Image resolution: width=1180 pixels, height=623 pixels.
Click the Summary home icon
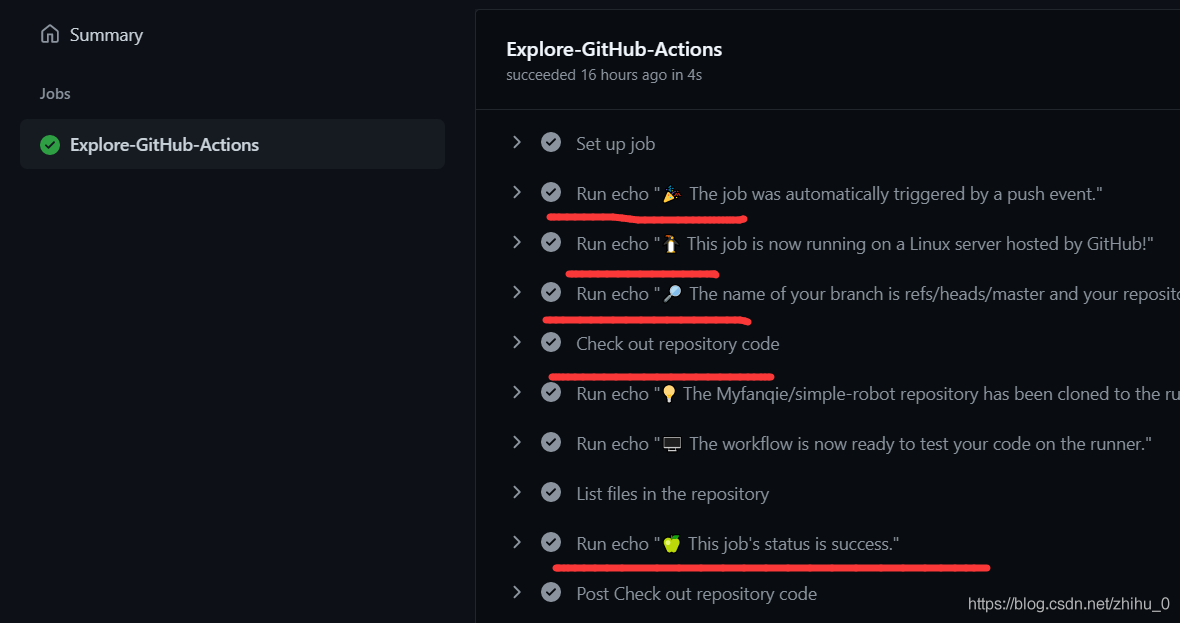coord(49,35)
